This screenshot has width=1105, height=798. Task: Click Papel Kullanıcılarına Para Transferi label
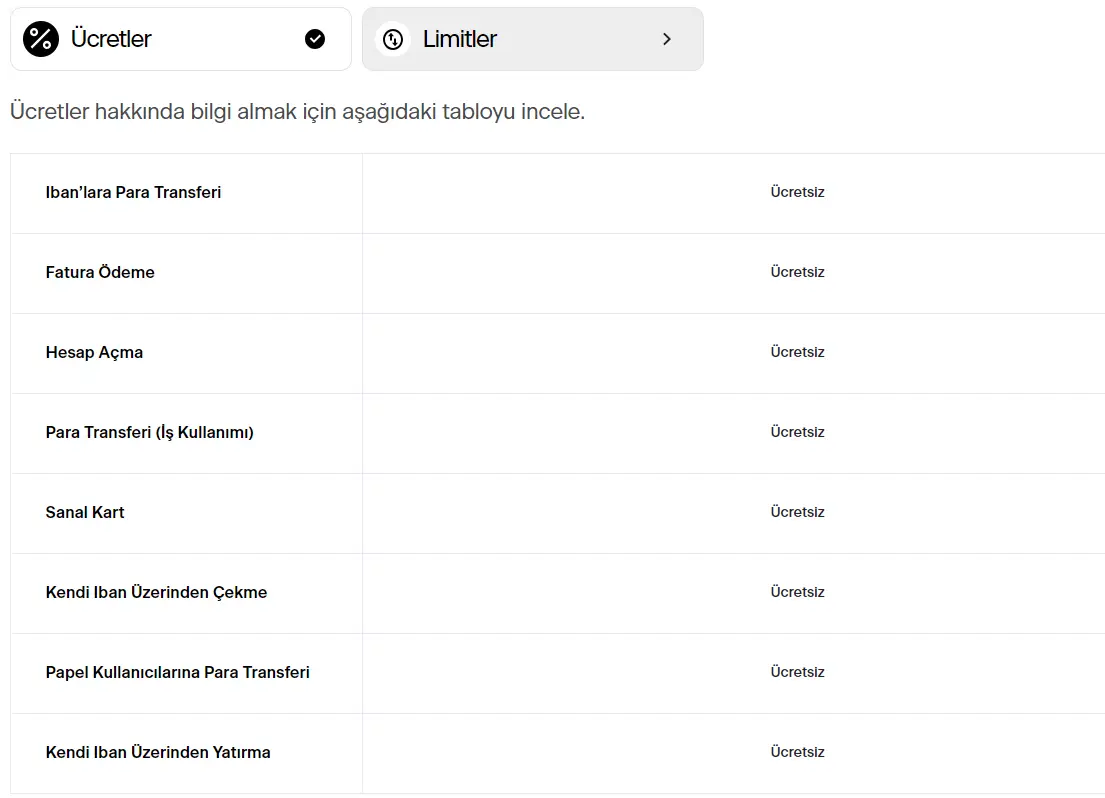click(178, 672)
